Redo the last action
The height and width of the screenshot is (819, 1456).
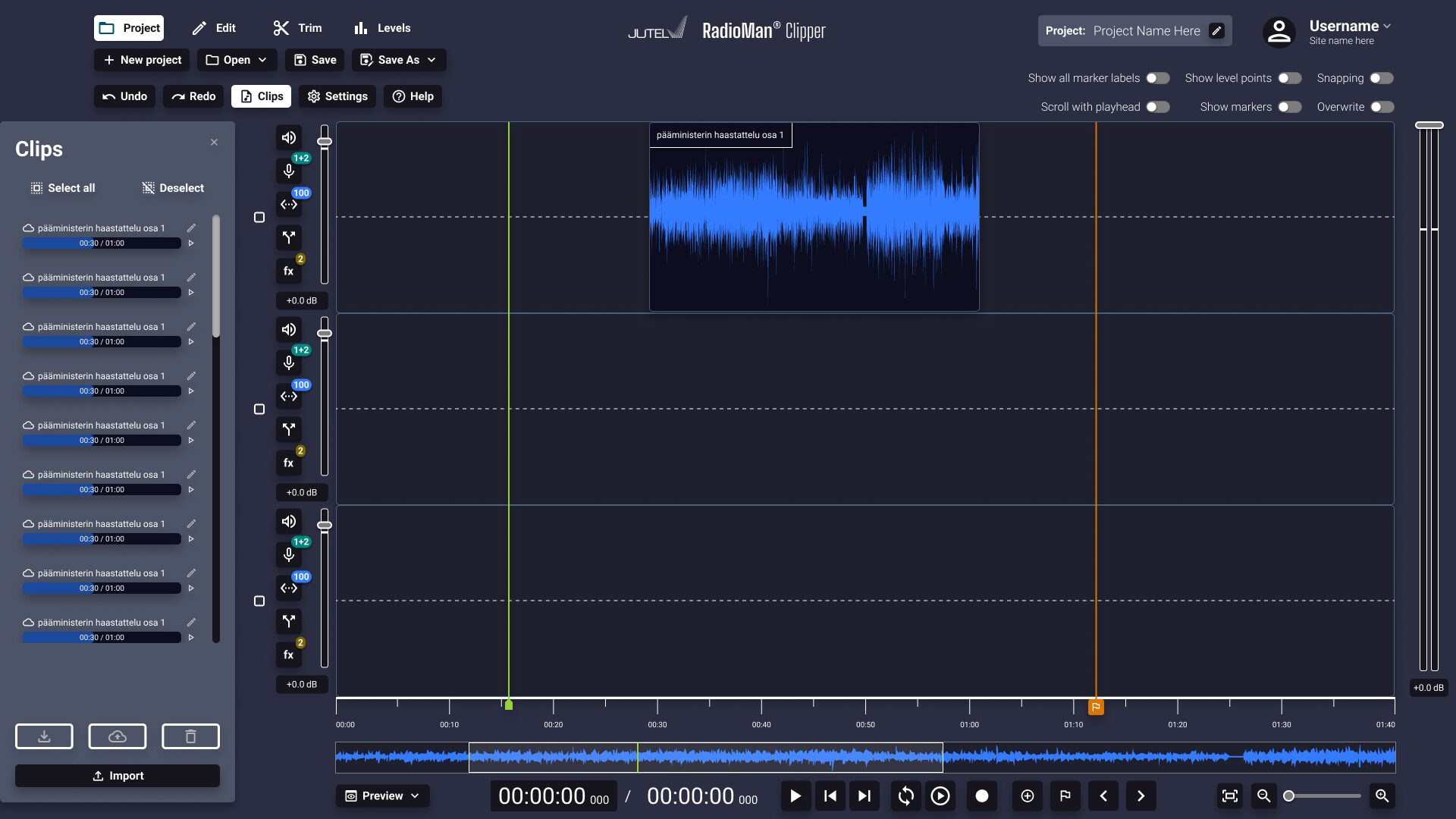tap(193, 96)
